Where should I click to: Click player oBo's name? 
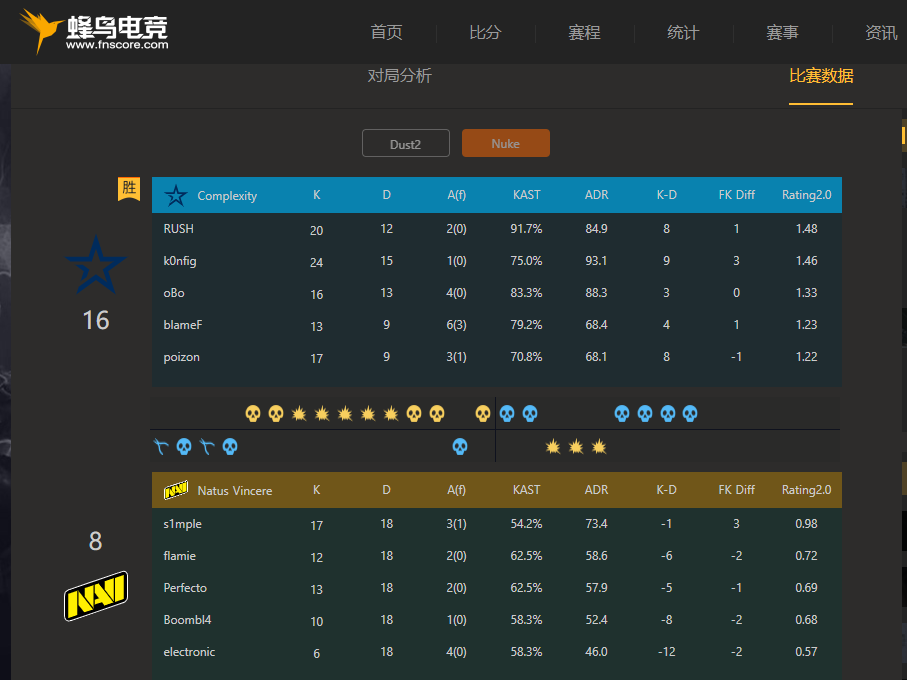[x=174, y=293]
